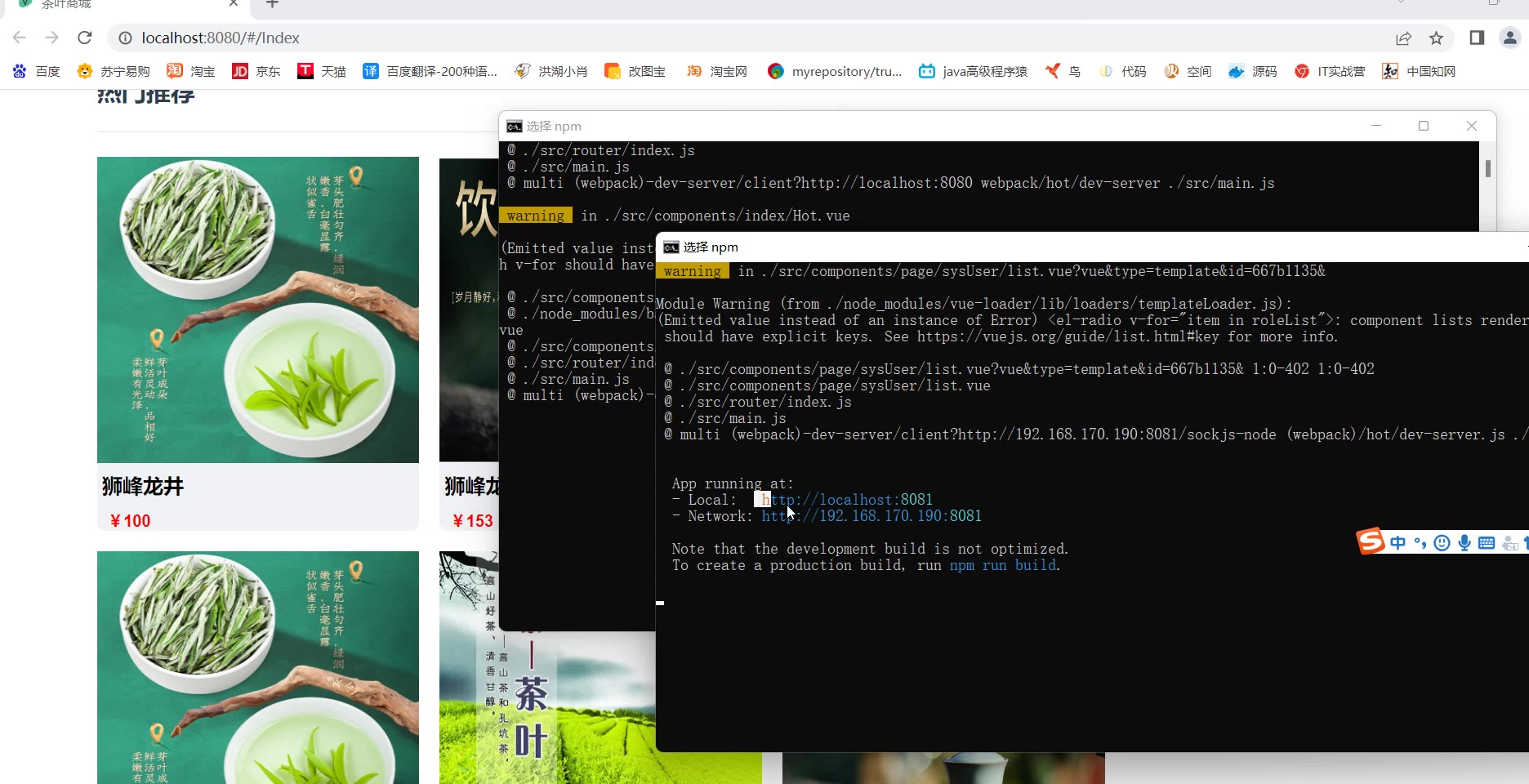Open the 苏宁易购 bookmark
Screen dimensions: 1529x784
[x=114, y=71]
